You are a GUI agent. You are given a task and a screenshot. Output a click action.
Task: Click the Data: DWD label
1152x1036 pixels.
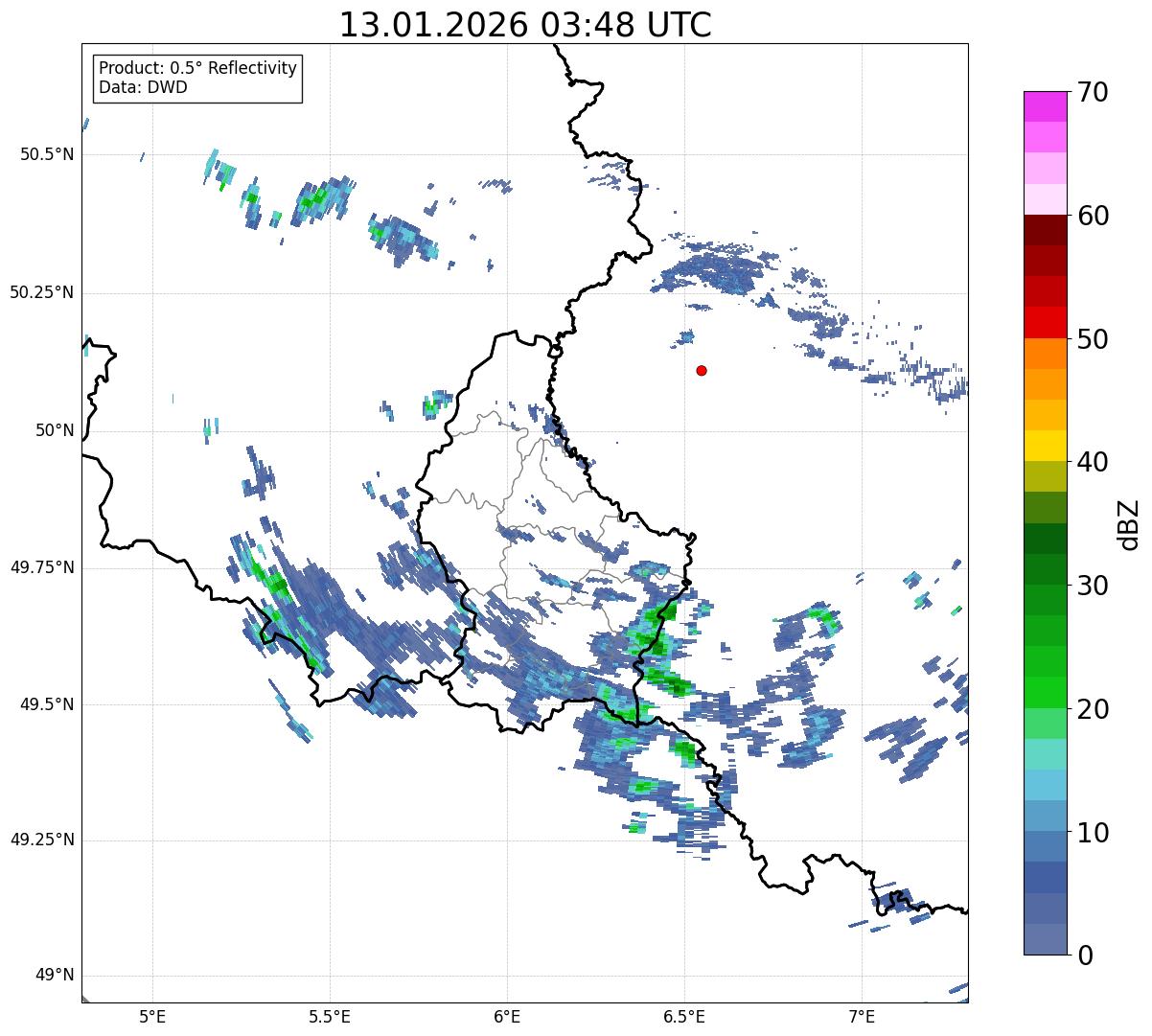coord(143,87)
